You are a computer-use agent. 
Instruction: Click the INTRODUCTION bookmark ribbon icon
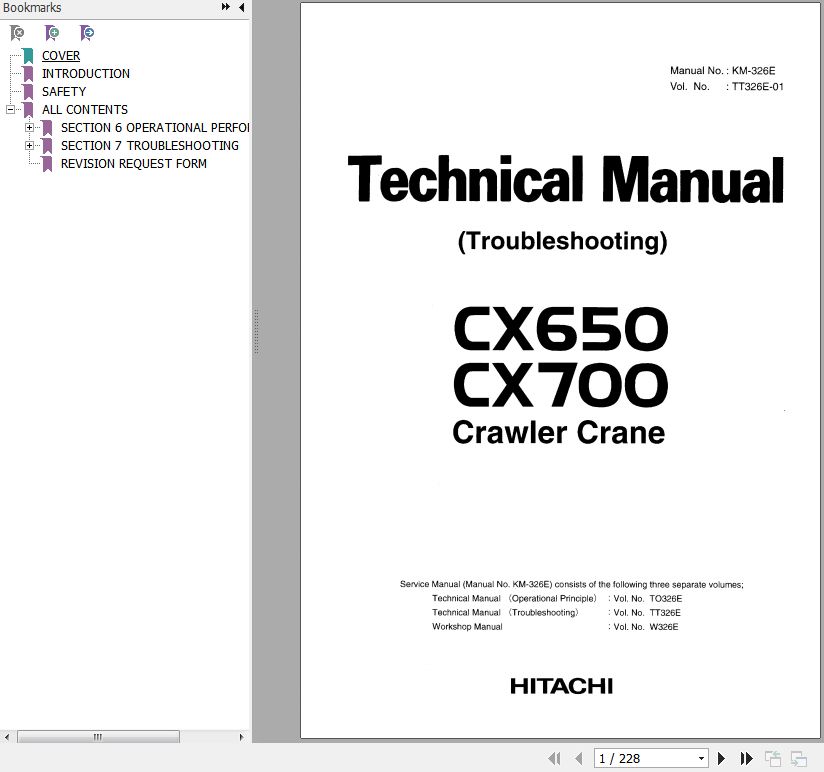(28, 74)
